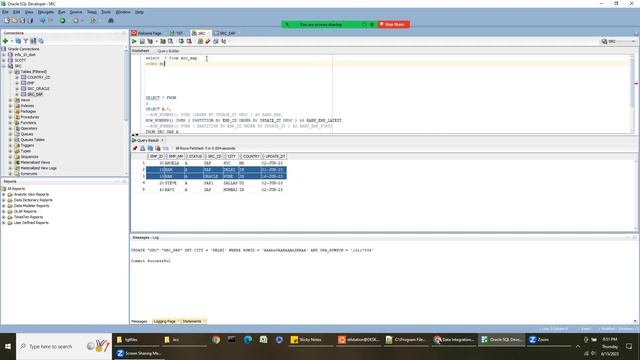Expand the SCOTT connection node
This screenshot has width=640, height=360.
click(x=4, y=60)
